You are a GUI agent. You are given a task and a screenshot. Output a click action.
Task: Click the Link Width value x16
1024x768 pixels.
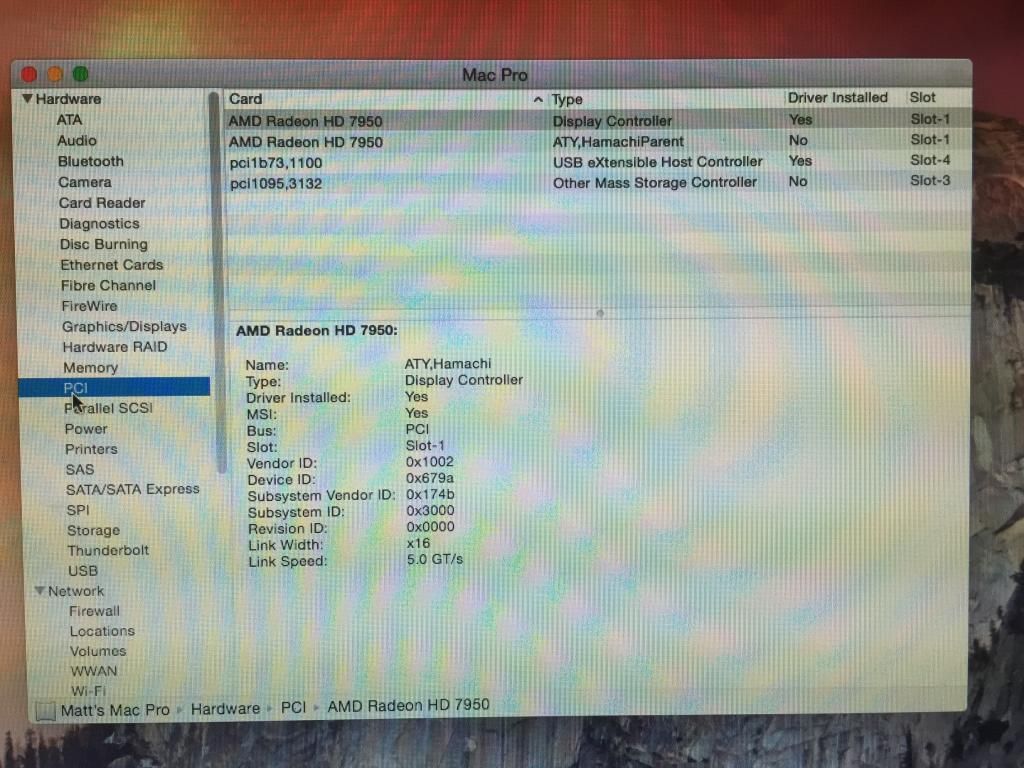coord(419,543)
